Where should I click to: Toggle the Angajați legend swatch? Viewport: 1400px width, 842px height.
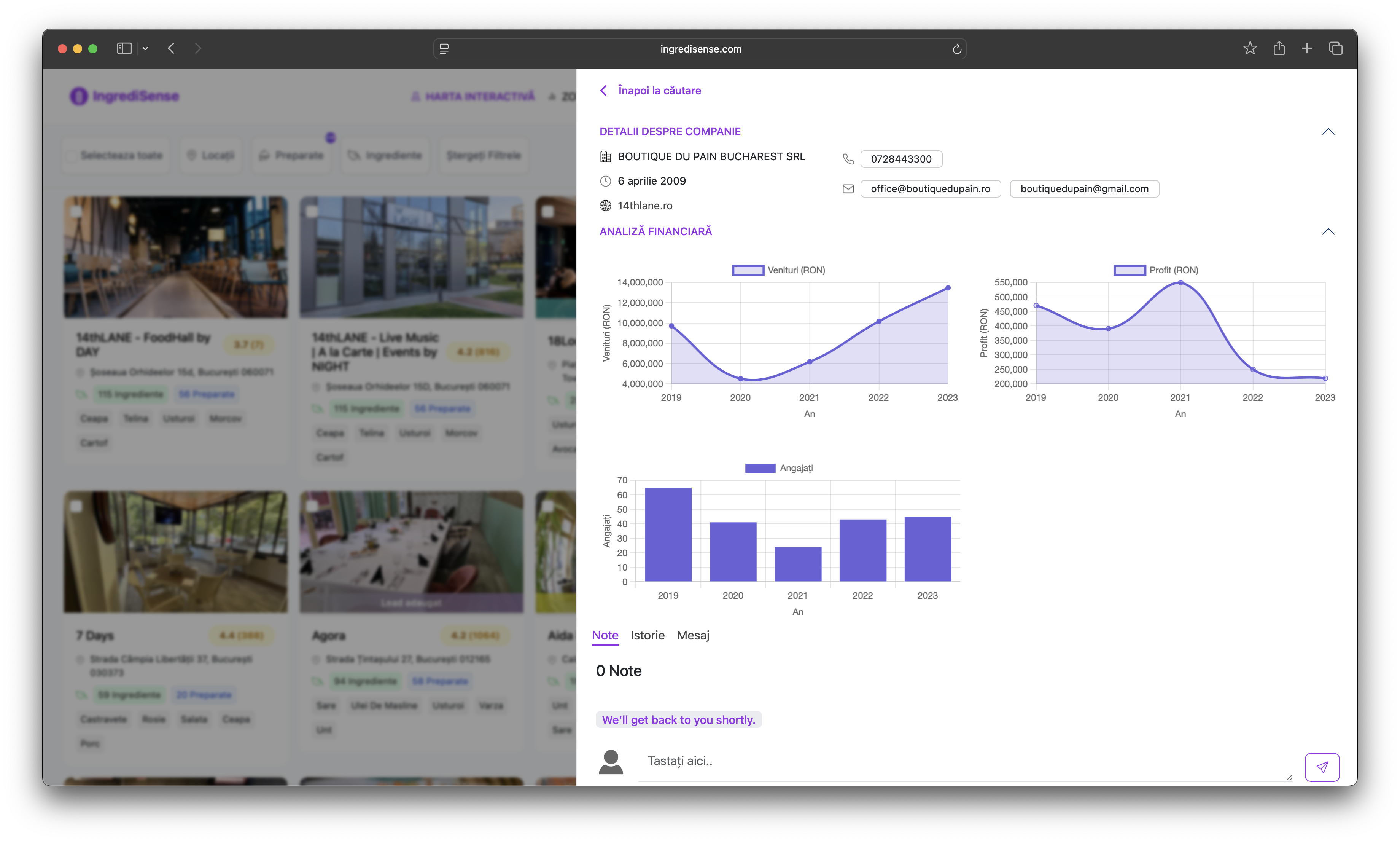tap(760, 468)
